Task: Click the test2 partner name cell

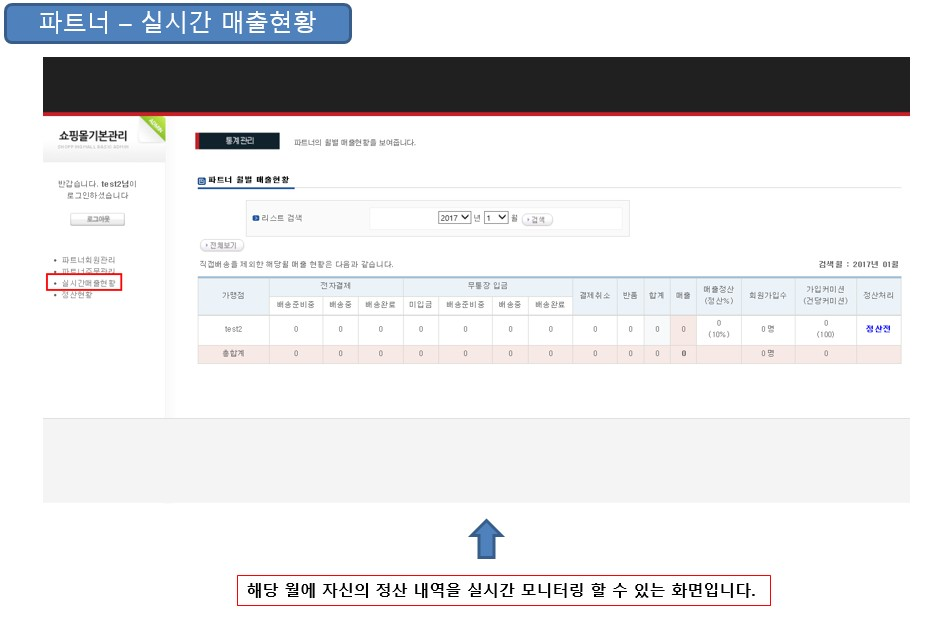Action: [x=234, y=328]
